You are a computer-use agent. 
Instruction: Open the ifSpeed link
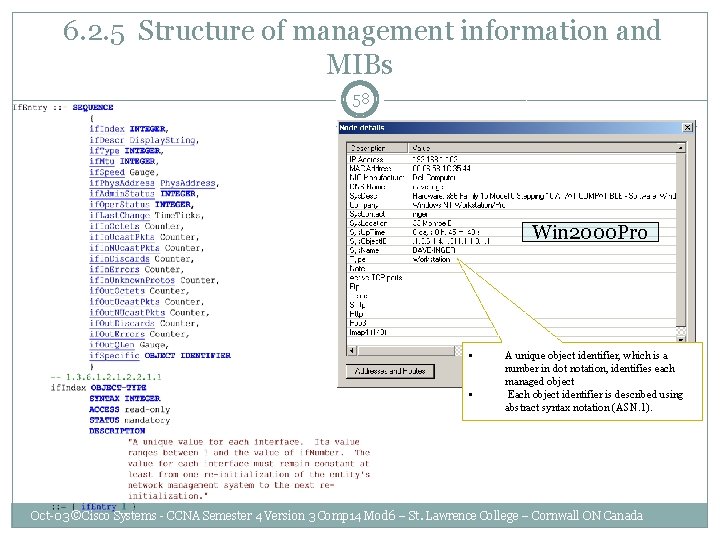coord(107,172)
